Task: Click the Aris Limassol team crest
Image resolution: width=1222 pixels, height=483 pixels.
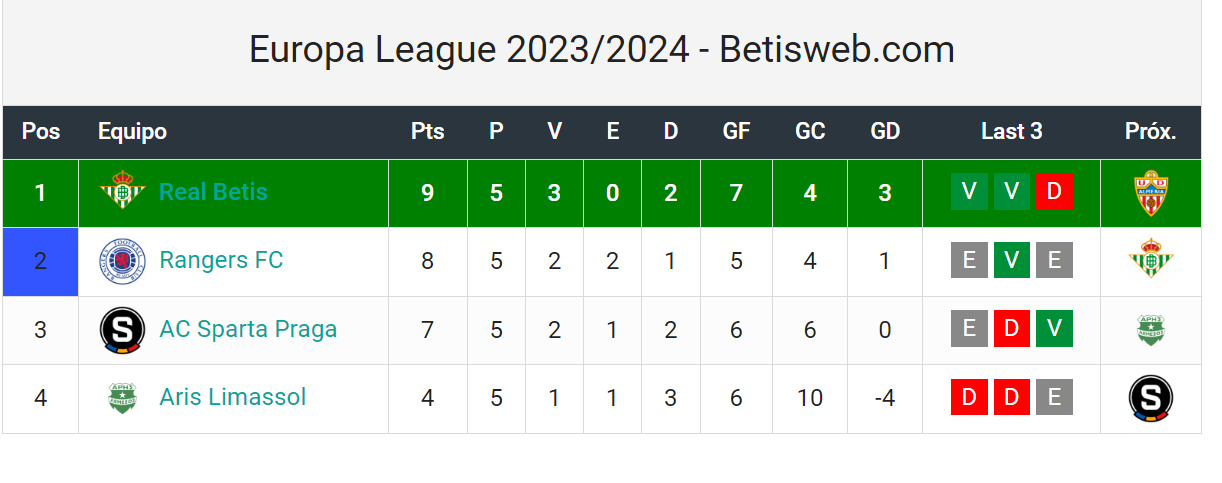Action: pyautogui.click(x=123, y=398)
